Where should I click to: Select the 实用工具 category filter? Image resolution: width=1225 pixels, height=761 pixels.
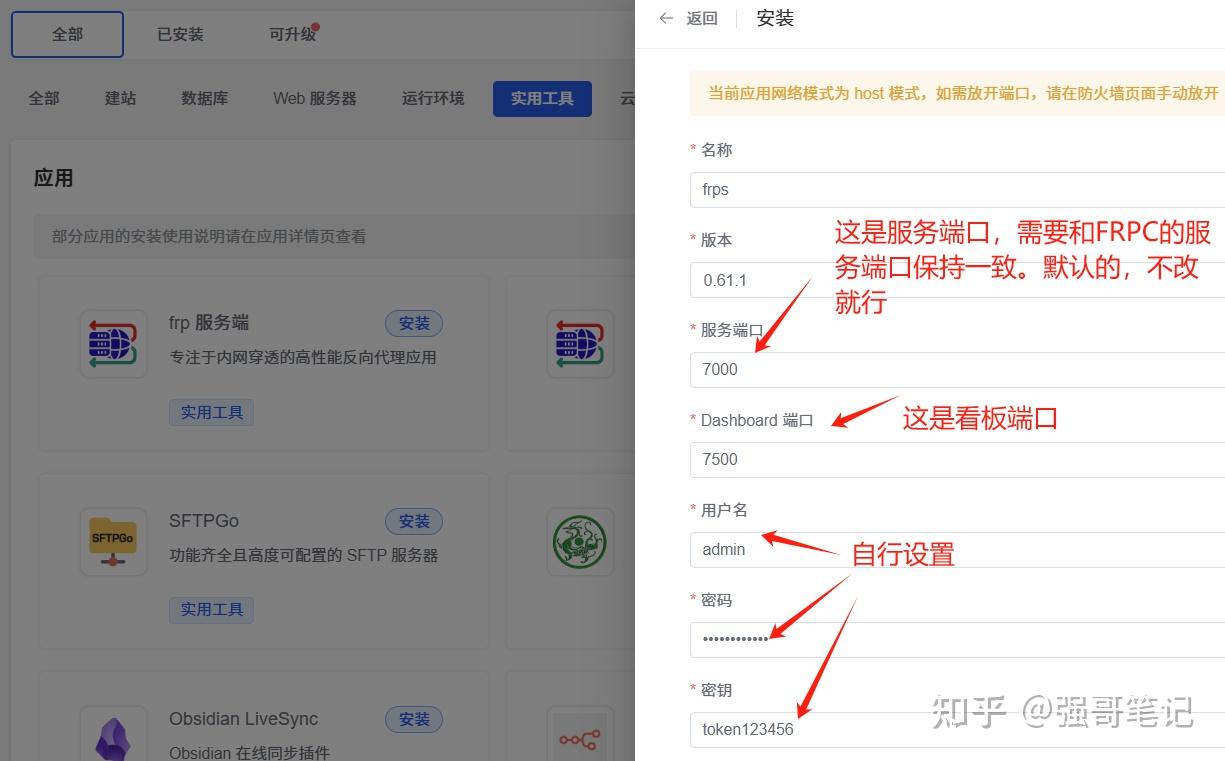coord(542,98)
